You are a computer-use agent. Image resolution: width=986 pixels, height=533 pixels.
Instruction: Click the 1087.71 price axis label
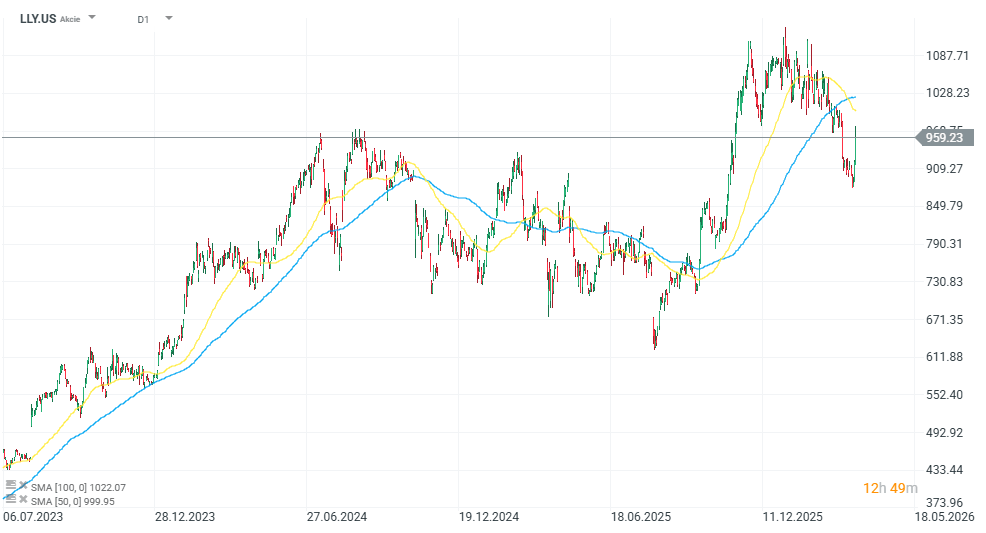[947, 55]
